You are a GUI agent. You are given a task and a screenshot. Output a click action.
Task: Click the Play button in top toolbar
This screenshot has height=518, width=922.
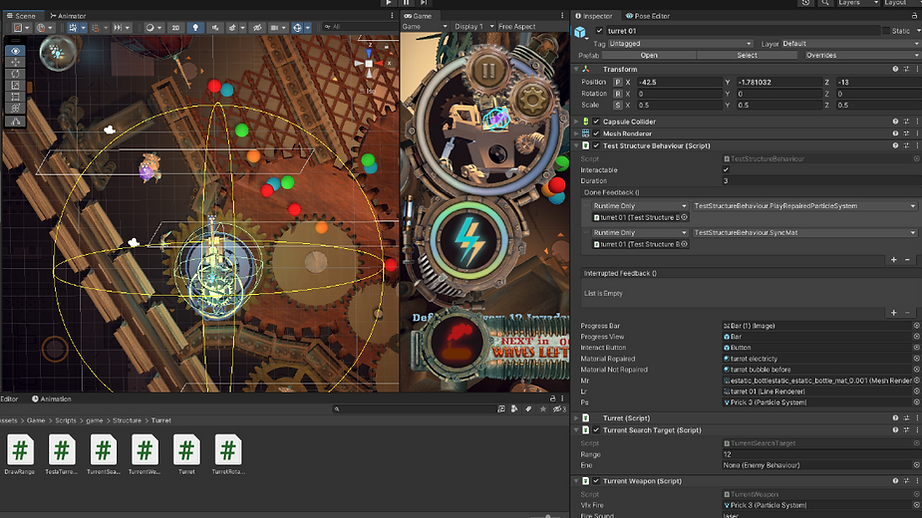[389, 3]
